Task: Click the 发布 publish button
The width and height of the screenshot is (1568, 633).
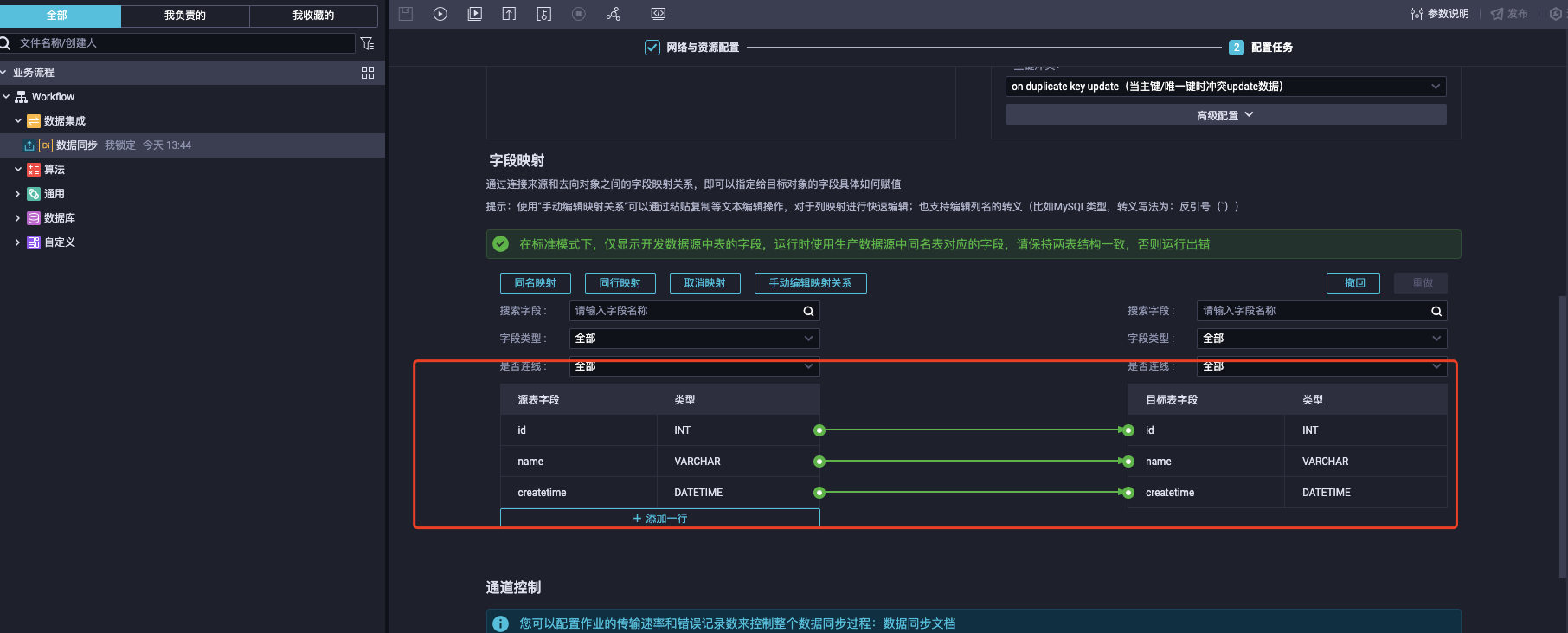Action: (x=1509, y=14)
